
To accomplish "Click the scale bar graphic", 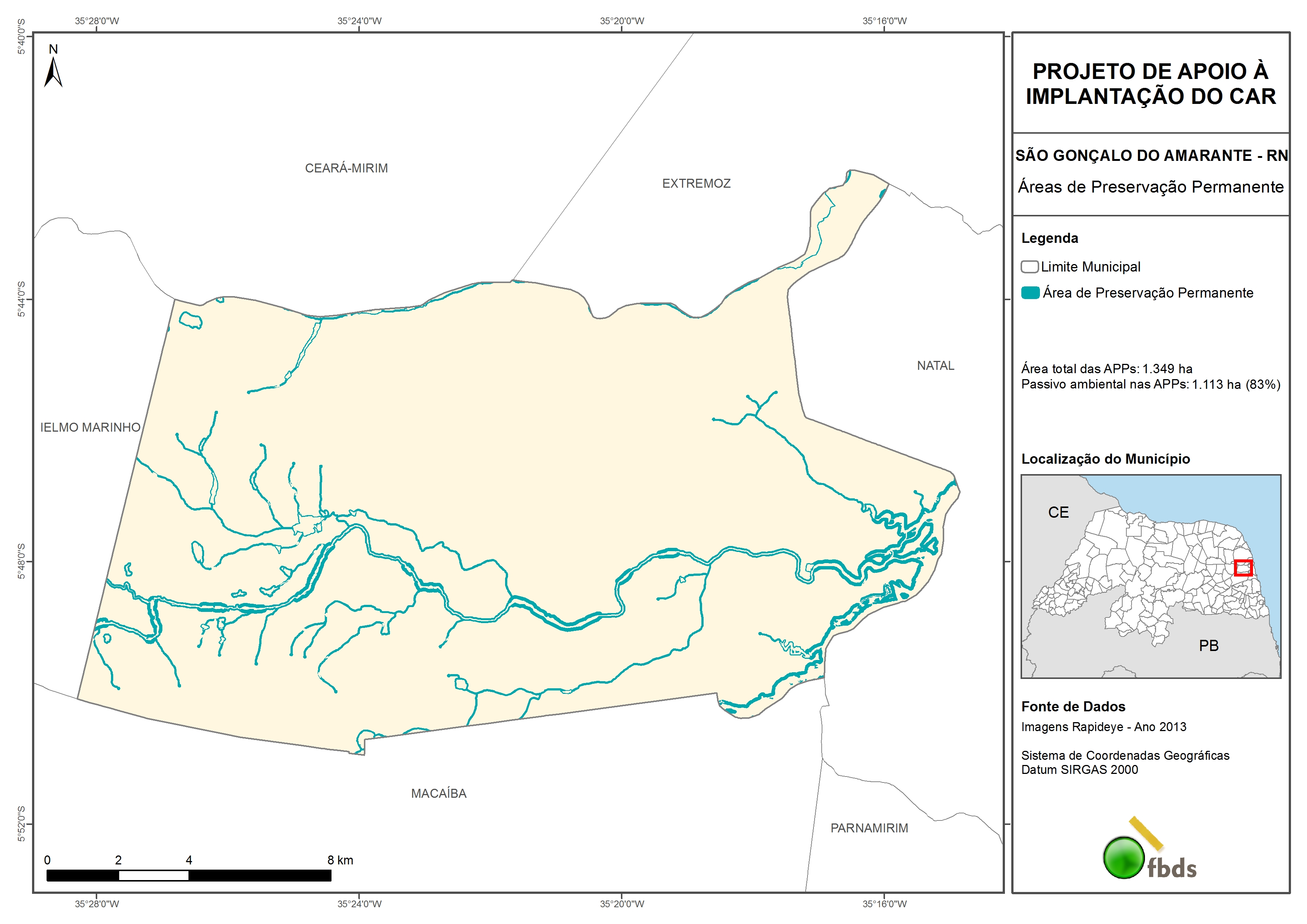I will pyautogui.click(x=188, y=876).
